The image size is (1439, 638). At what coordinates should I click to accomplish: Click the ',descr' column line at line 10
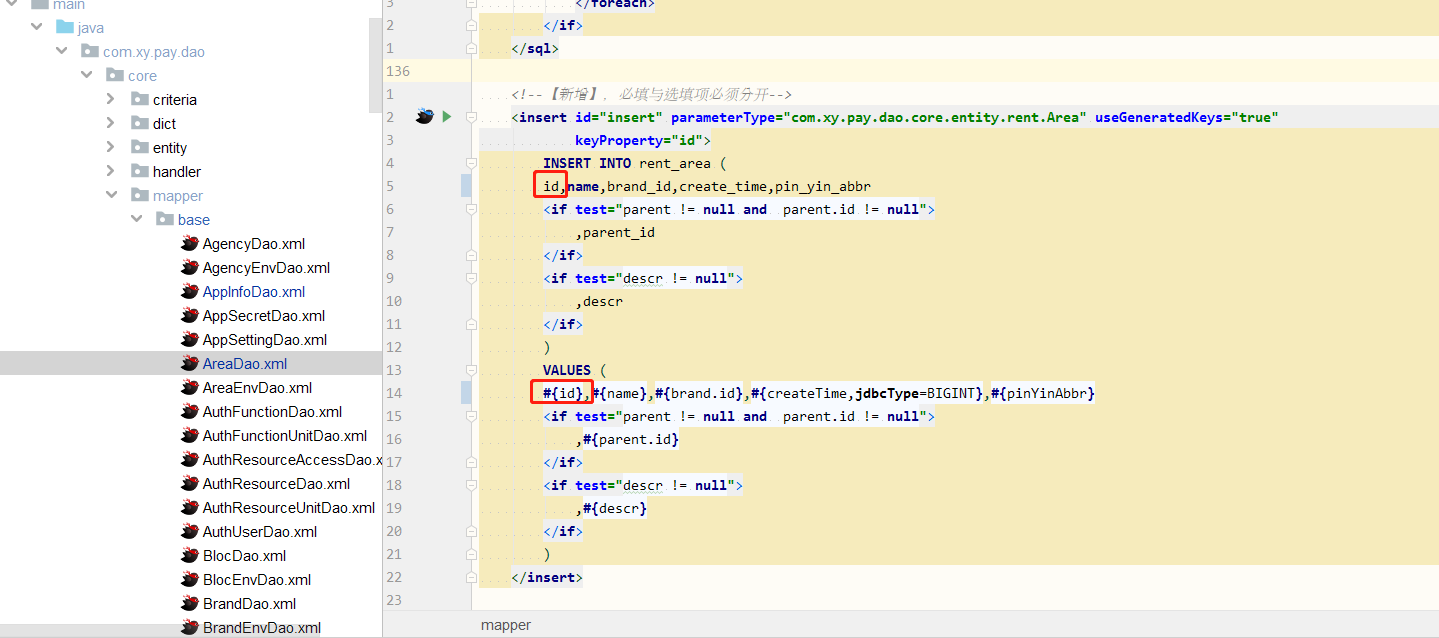pos(599,301)
